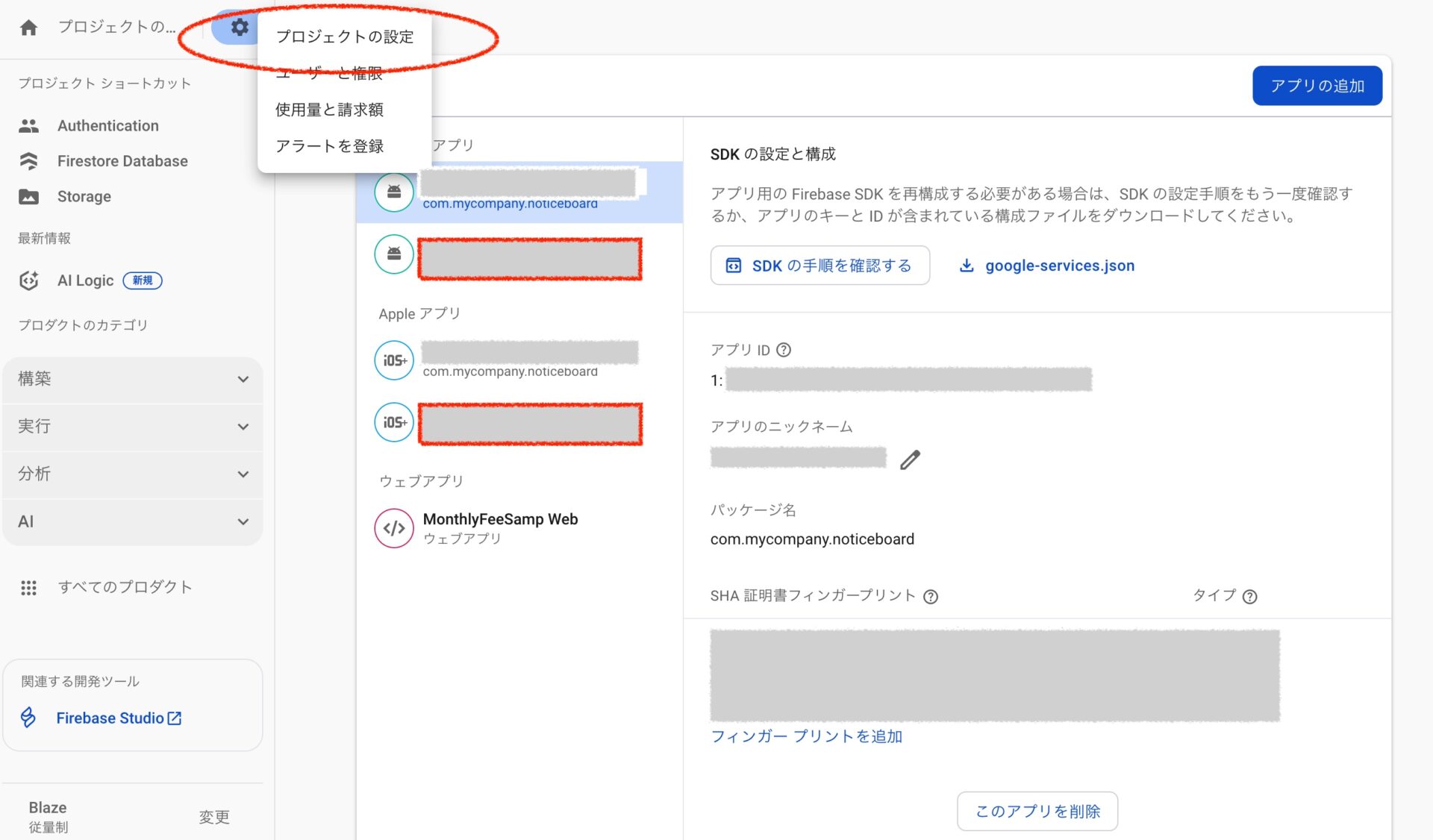
Task: Click the すべてのプロダクト grid icon
Action: (28, 588)
